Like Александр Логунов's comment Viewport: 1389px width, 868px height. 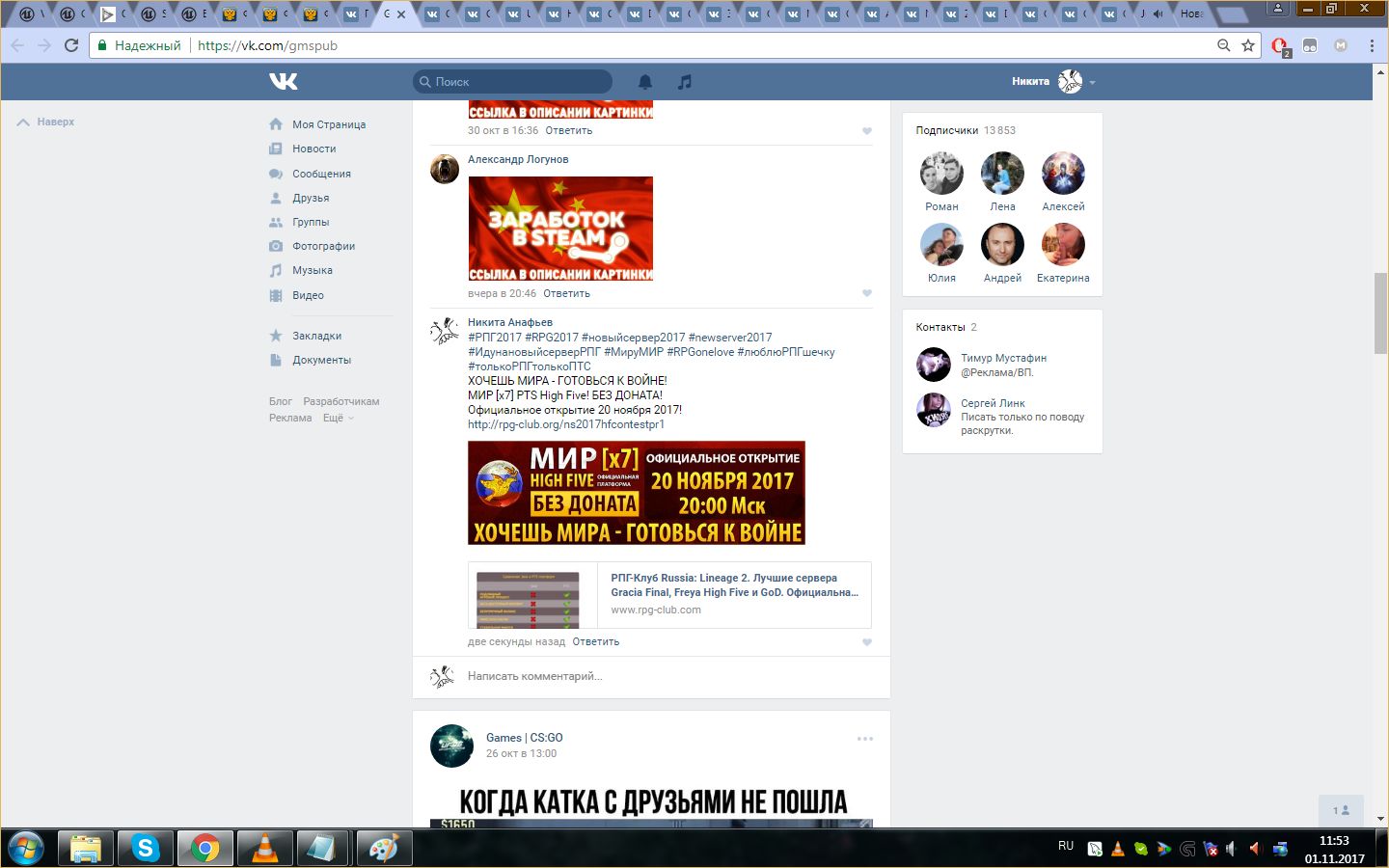866,293
